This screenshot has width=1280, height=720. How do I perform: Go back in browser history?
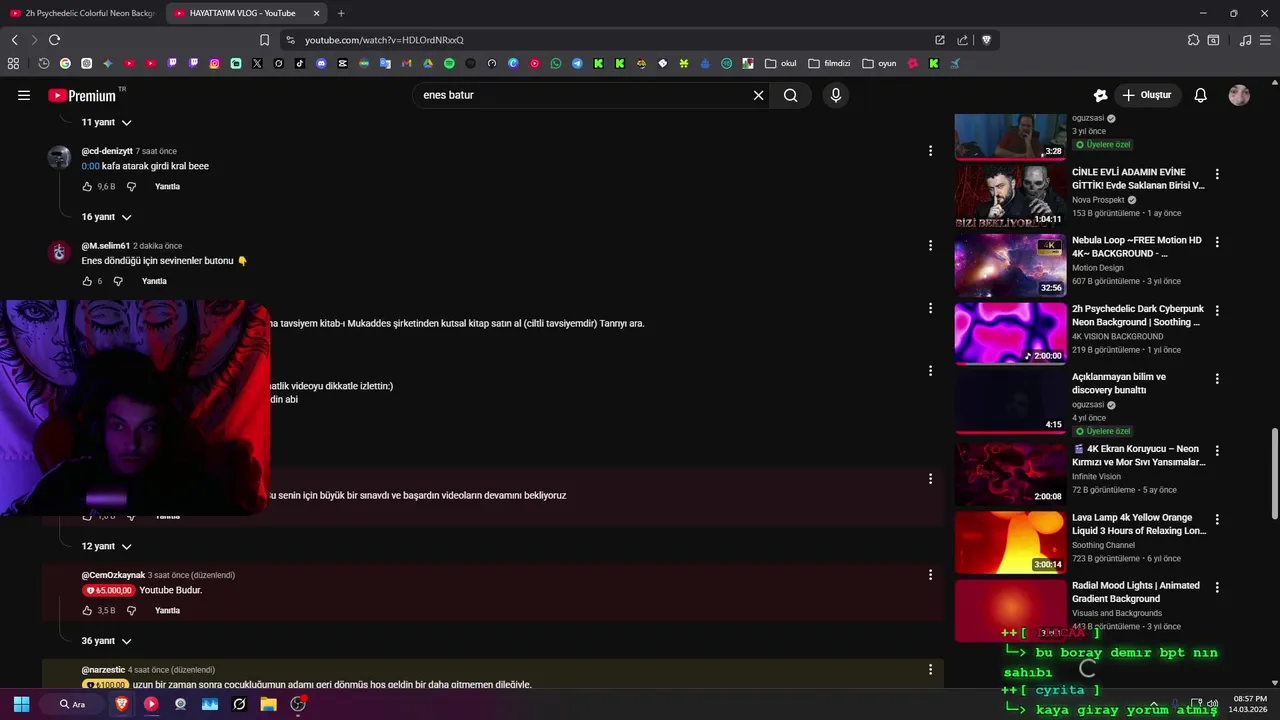coord(14,40)
